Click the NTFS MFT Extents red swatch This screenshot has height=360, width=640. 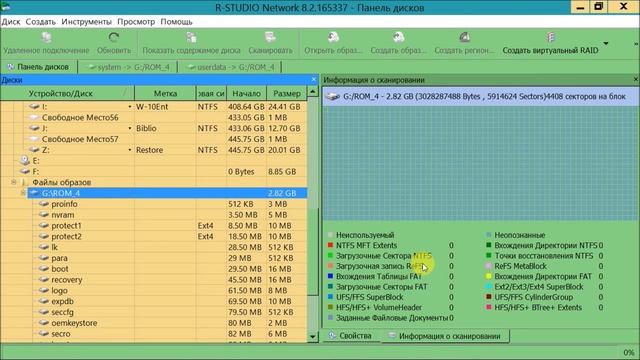pos(330,245)
